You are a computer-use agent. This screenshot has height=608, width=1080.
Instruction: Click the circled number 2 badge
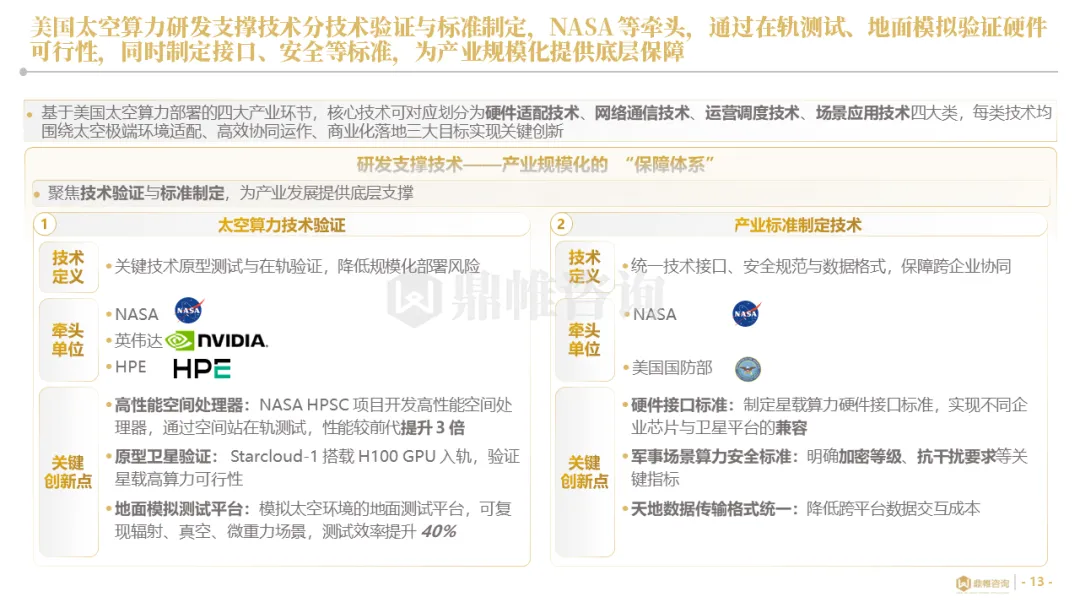point(561,224)
